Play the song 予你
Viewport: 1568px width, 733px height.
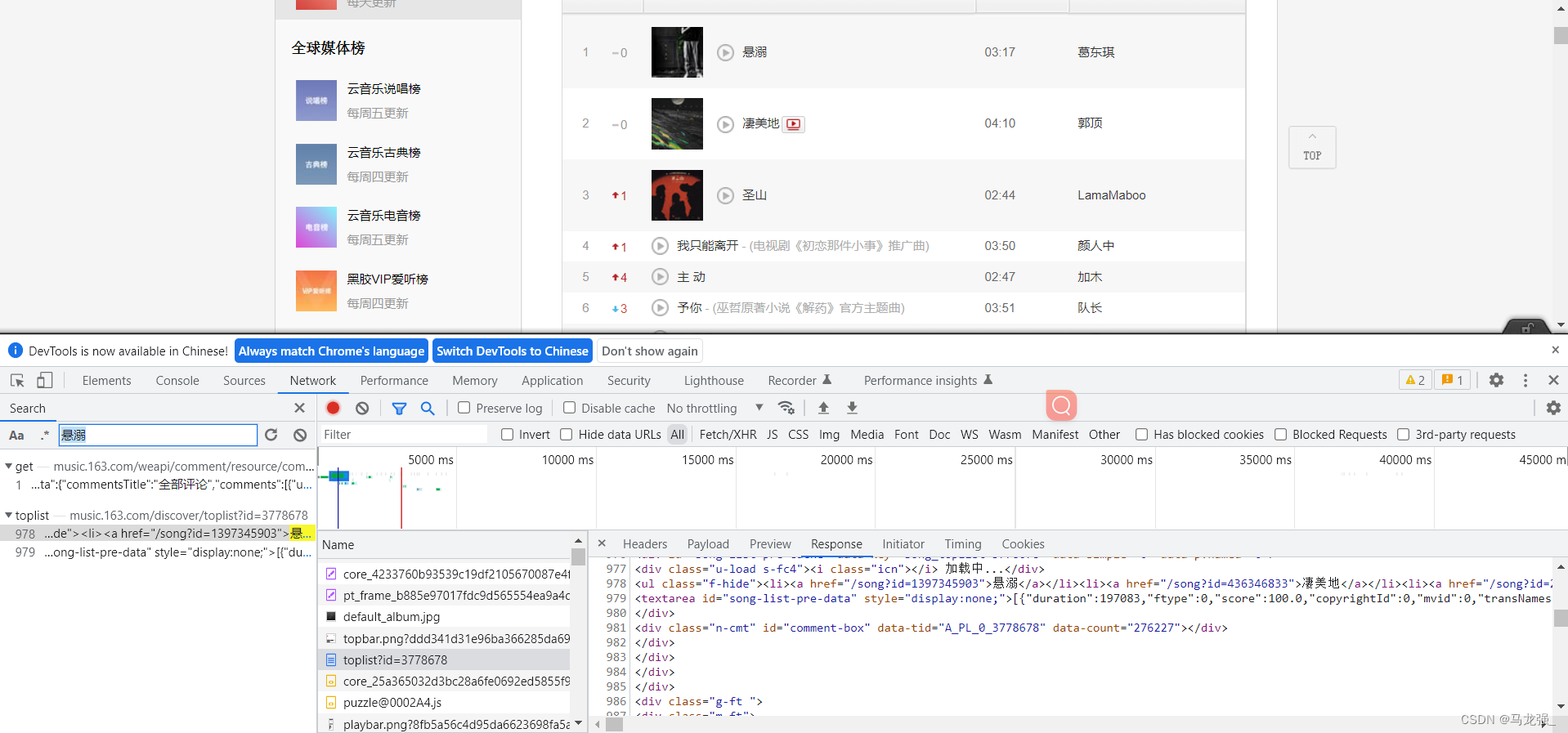click(660, 308)
